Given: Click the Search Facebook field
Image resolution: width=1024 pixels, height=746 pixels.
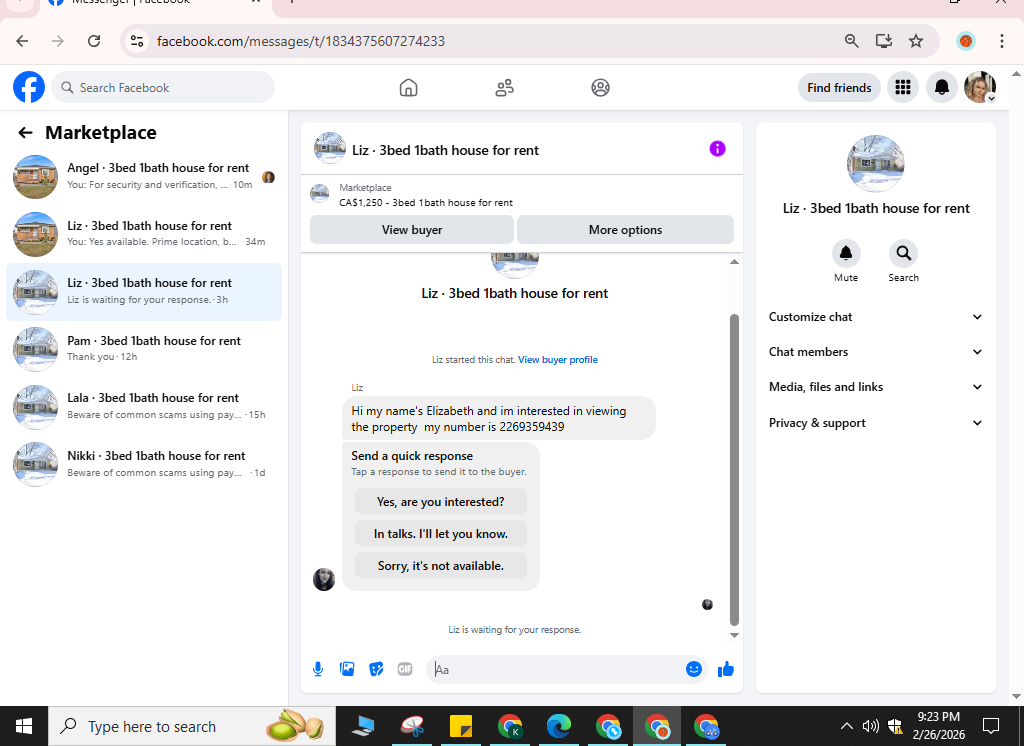Looking at the screenshot, I should pos(163,88).
